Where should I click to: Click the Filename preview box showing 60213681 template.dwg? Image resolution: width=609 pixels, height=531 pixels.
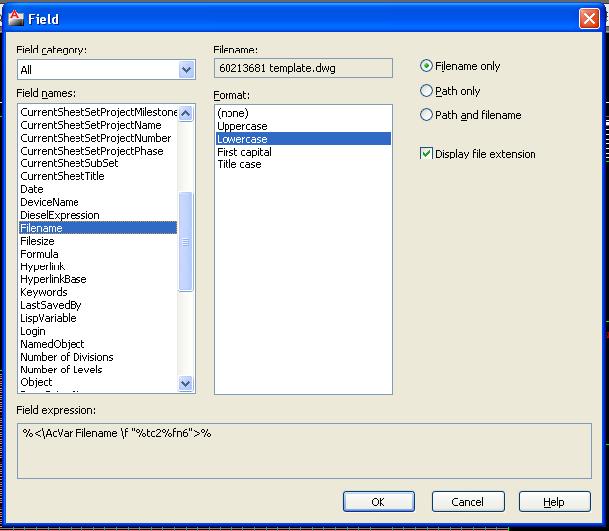click(x=303, y=68)
